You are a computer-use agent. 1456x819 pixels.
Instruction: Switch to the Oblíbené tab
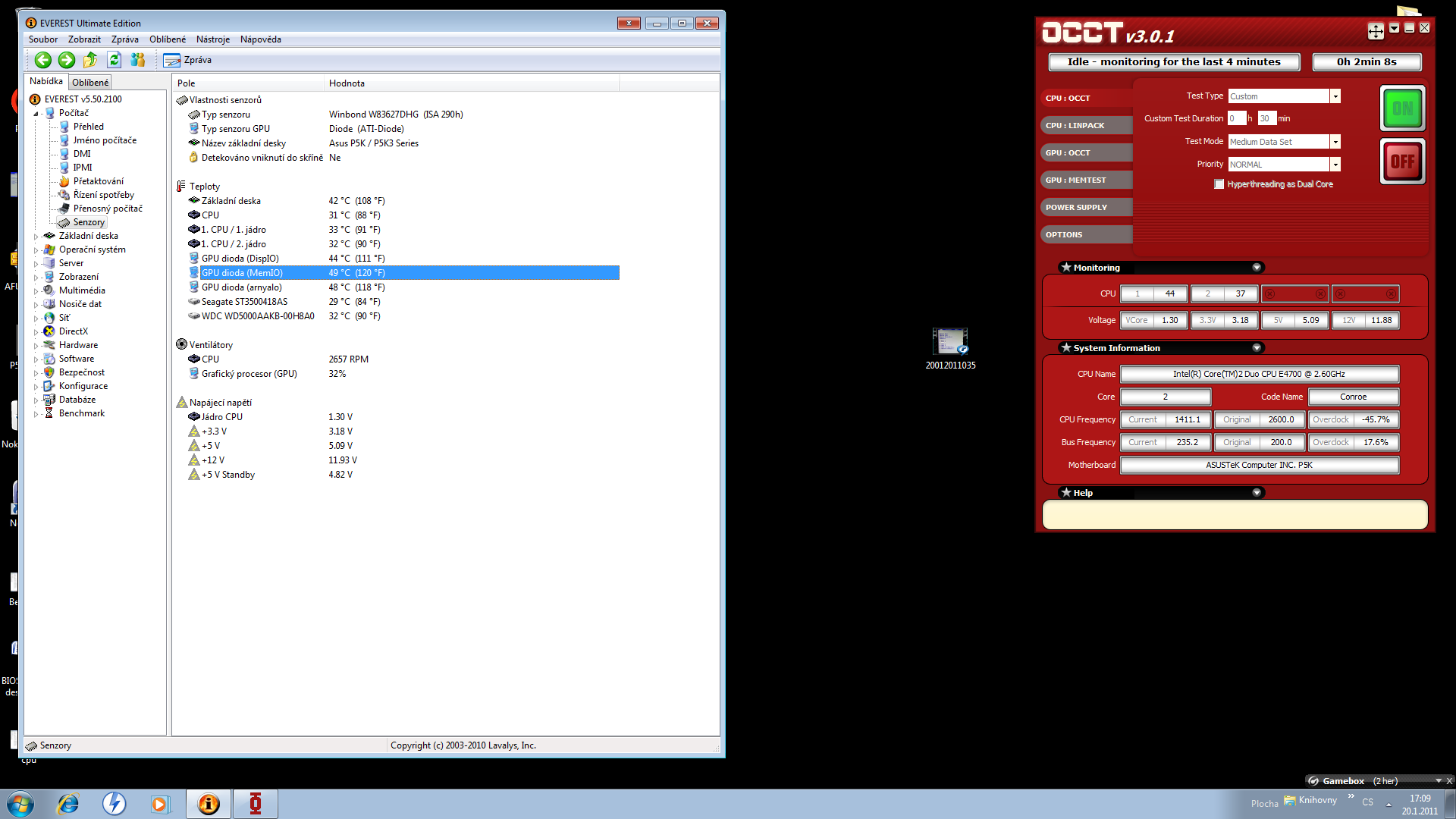pyautogui.click(x=90, y=82)
